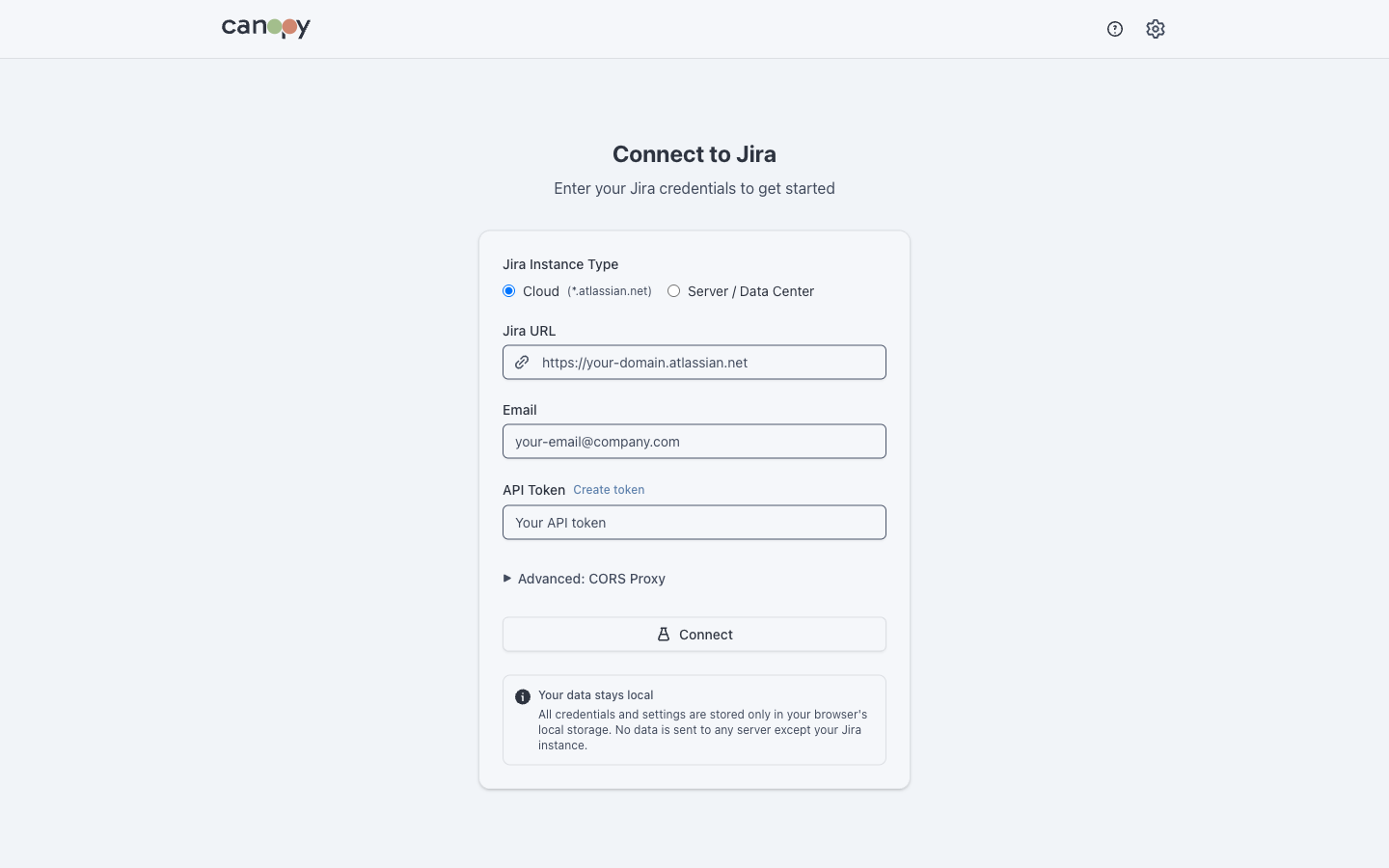Click the info icon next to 'Your data stays local'
The image size is (1389, 868).
[522, 695]
